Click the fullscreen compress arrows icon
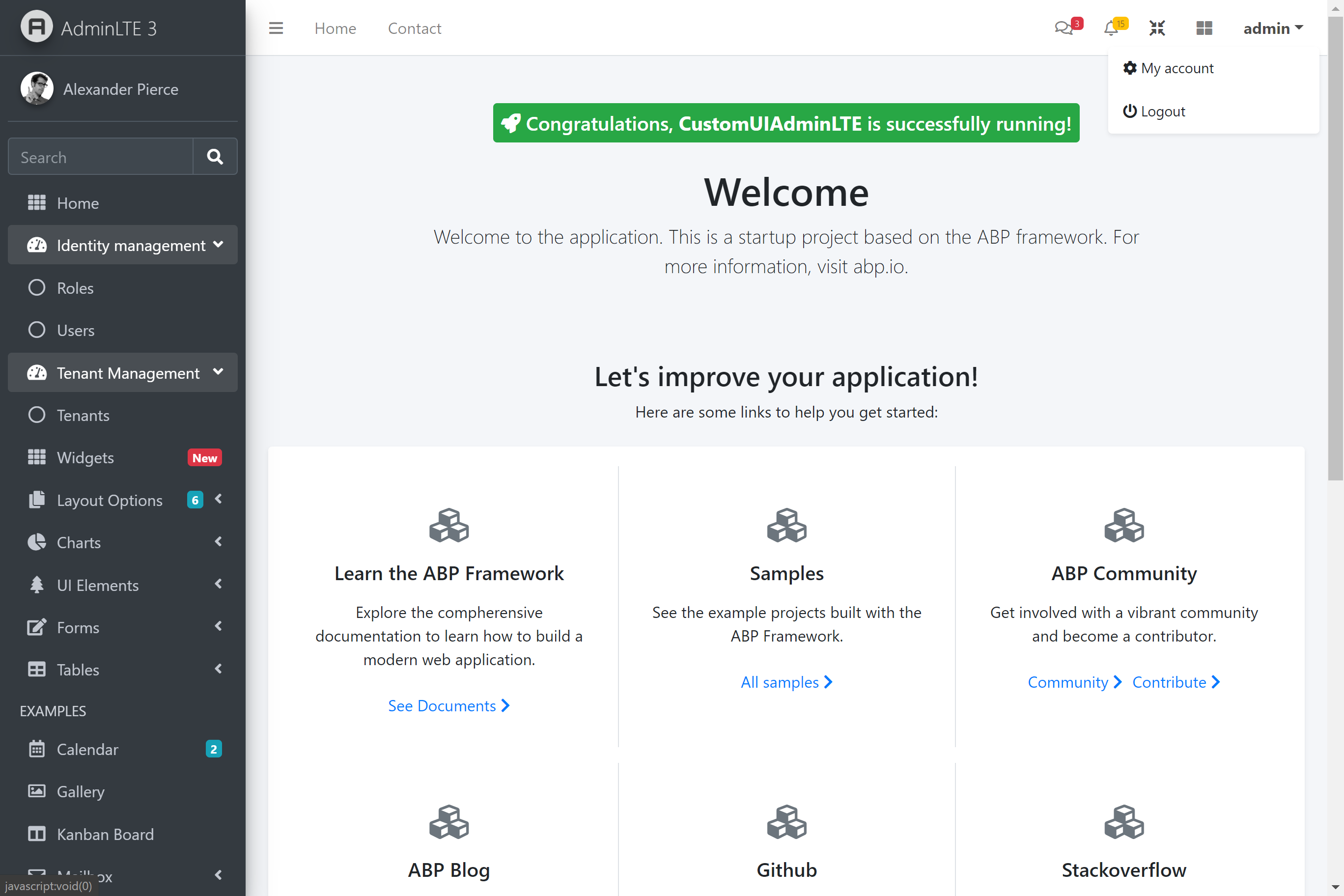Screen dimensions: 1344x896 pos(1157,28)
